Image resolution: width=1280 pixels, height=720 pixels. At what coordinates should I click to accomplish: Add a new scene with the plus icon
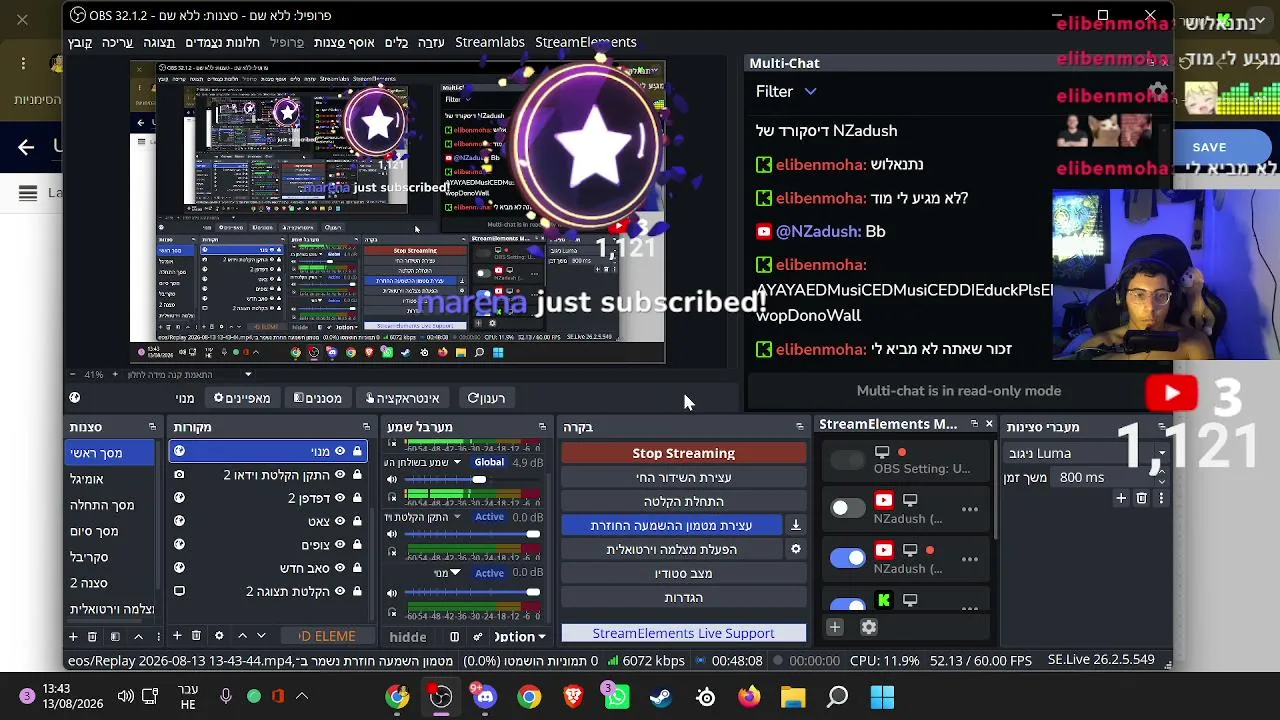[73, 636]
